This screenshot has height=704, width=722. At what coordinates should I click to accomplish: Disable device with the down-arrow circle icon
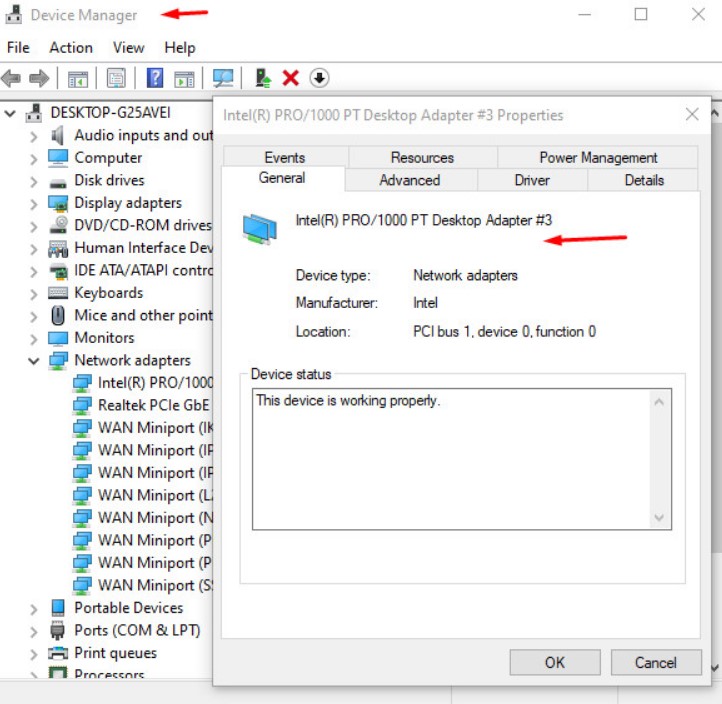319,78
